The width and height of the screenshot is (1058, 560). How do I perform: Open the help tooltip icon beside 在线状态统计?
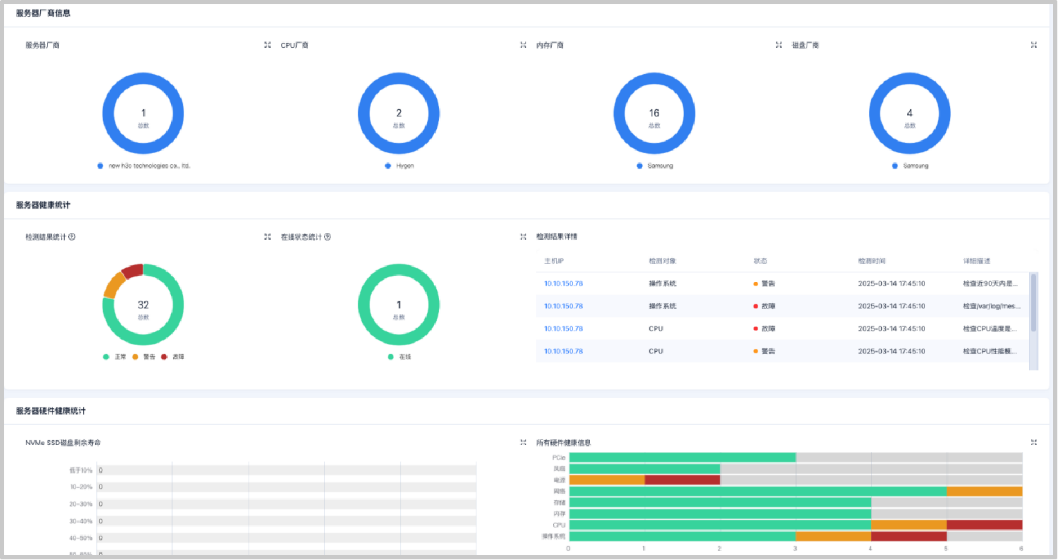(x=327, y=237)
